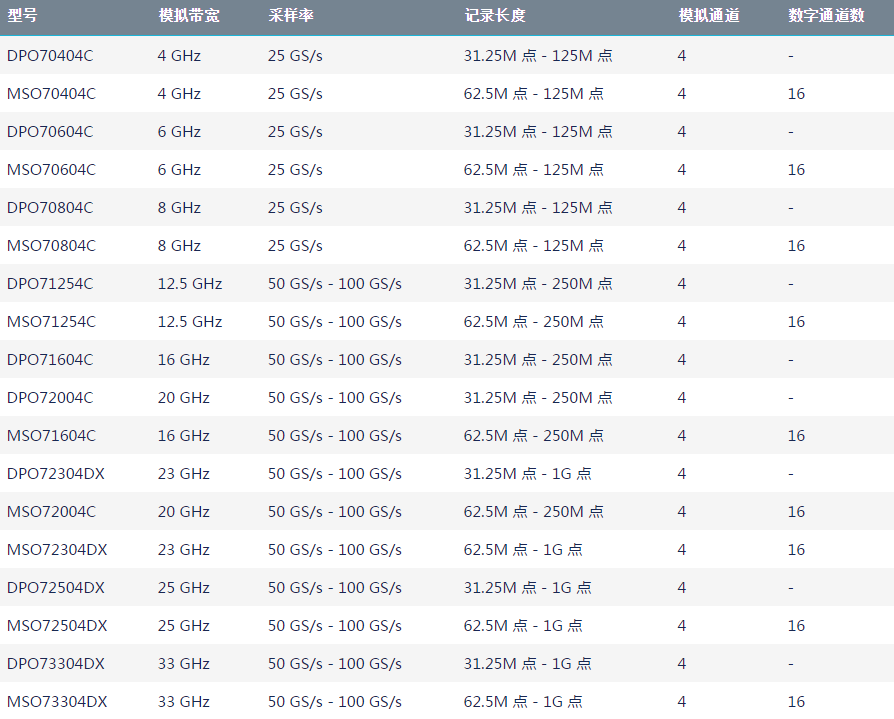
Task: Click the DPO70804C model name
Action: tap(50, 208)
